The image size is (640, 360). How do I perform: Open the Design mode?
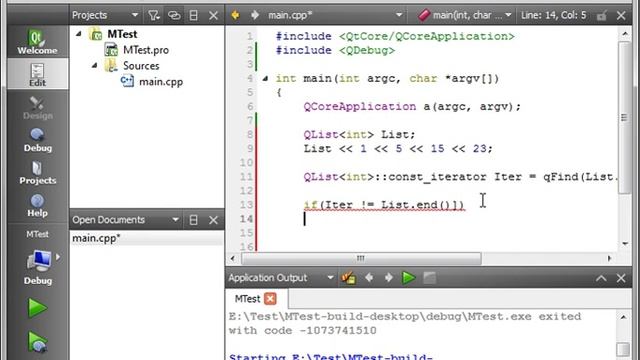(37, 108)
